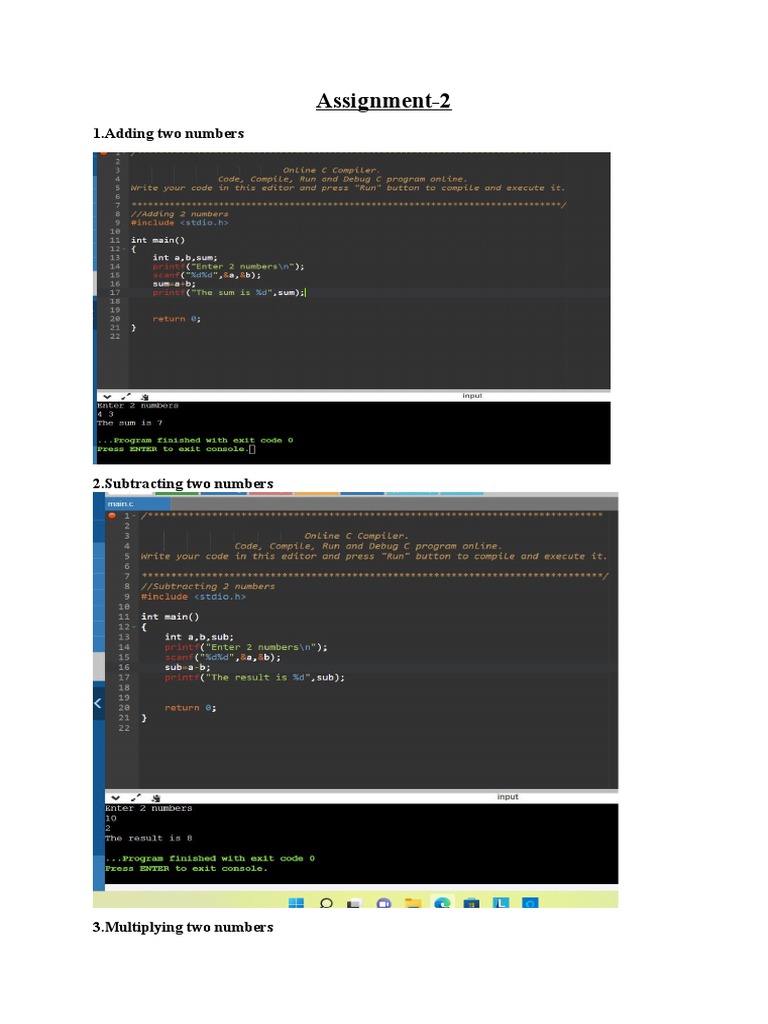This screenshot has height=1024, width=768.
Task: Open Microsoft Store icon on taskbar
Action: tap(472, 903)
